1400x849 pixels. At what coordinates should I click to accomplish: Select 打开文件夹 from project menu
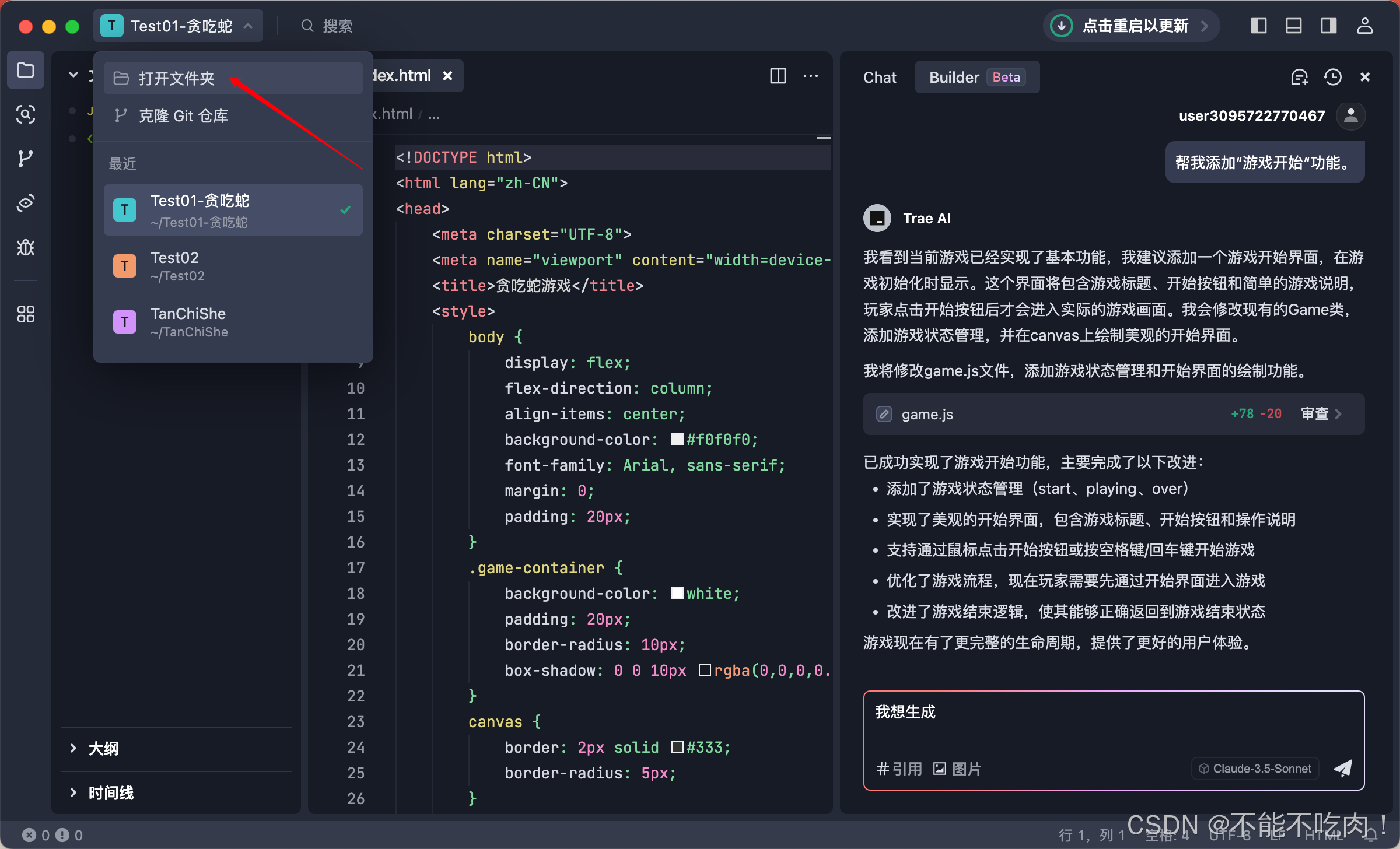coord(176,78)
